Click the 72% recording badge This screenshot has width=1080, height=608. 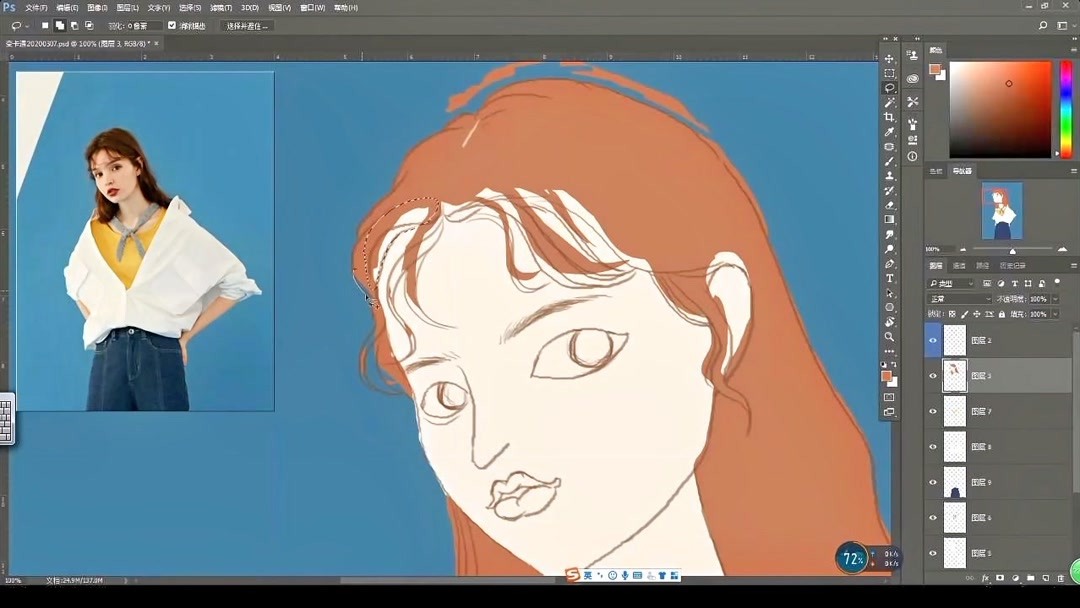click(853, 558)
